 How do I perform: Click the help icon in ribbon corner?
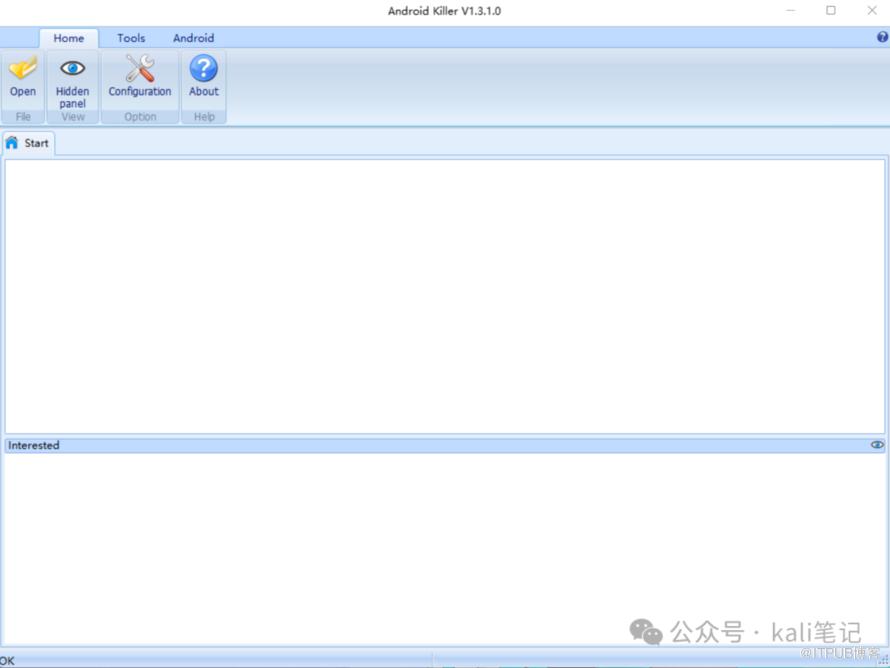tap(882, 37)
